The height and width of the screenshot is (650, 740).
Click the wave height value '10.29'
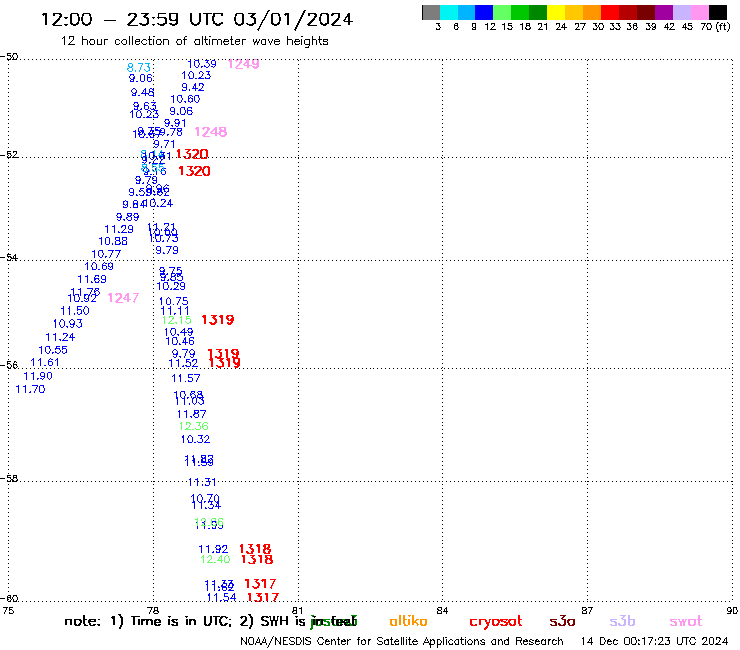tap(171, 286)
